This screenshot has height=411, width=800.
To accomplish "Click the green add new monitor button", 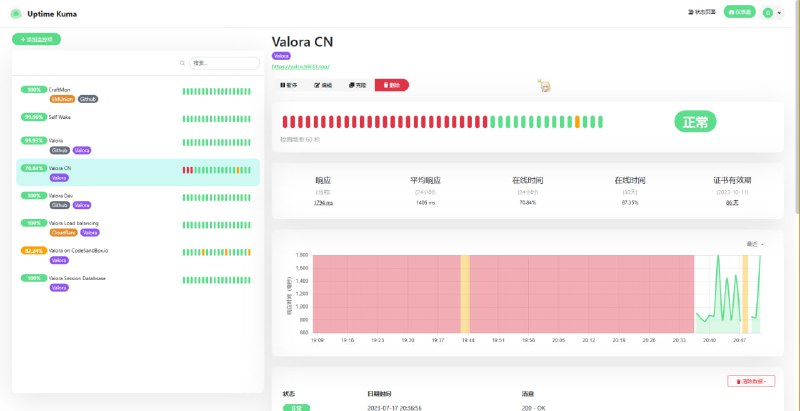I will coord(36,39).
